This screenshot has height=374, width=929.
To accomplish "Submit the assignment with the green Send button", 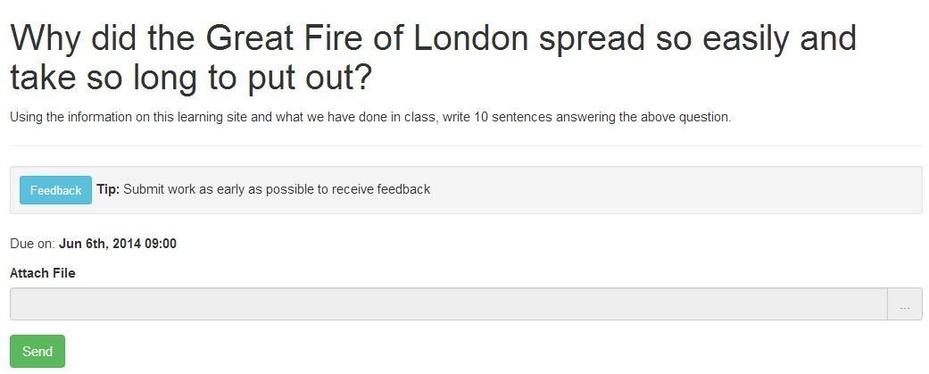I will pos(37,351).
